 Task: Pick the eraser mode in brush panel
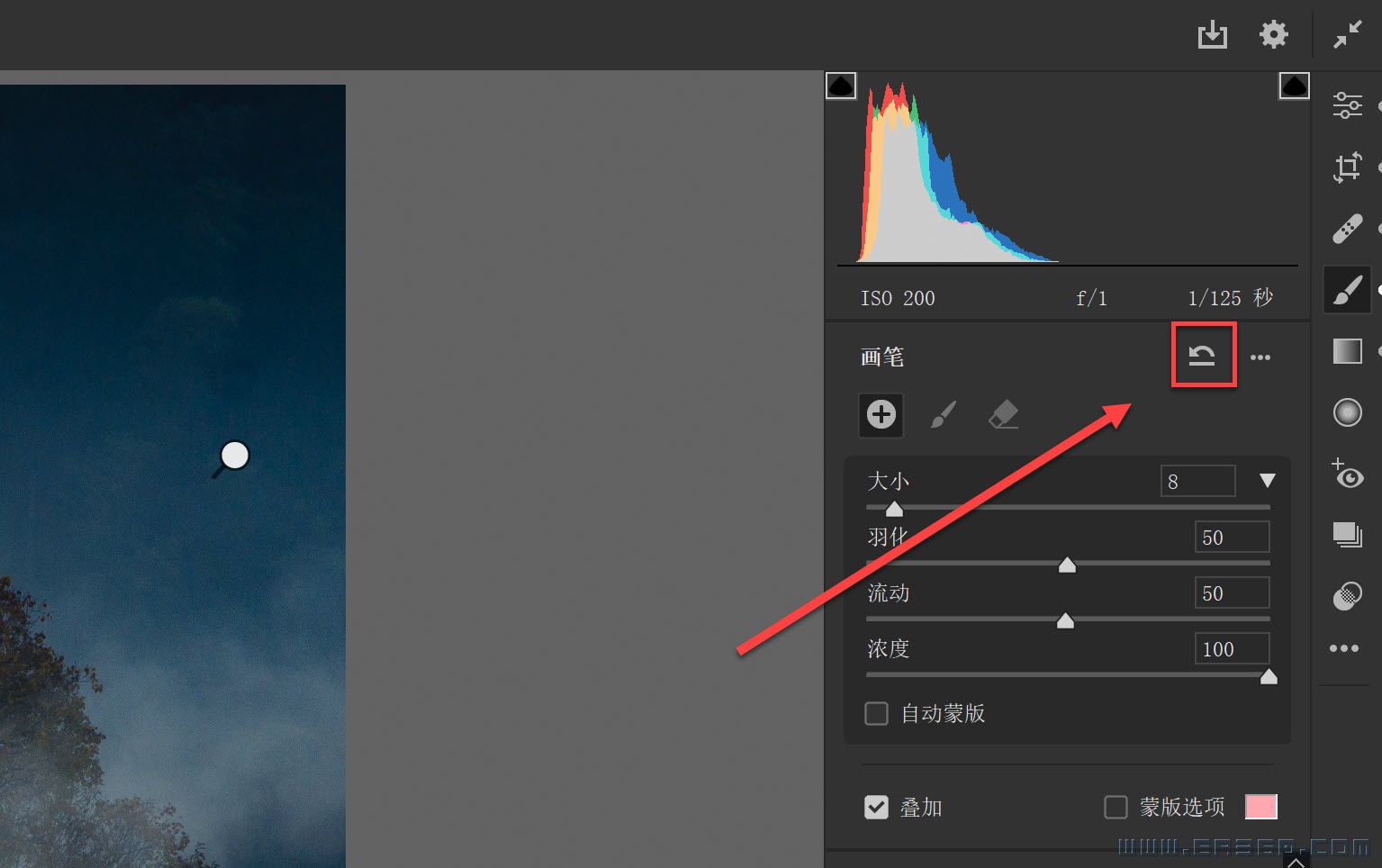[1003, 415]
